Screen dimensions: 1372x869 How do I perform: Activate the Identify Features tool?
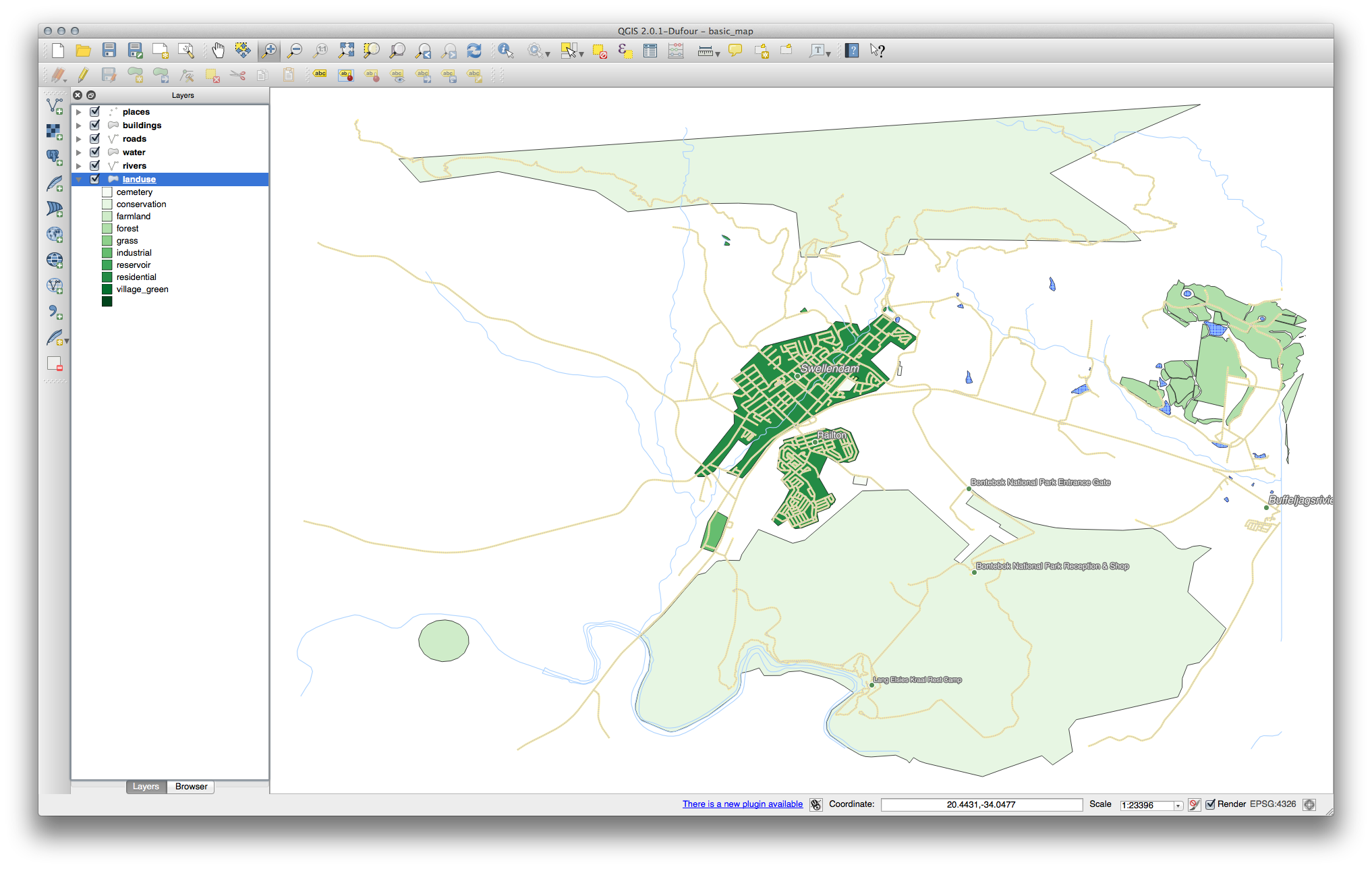(x=505, y=51)
